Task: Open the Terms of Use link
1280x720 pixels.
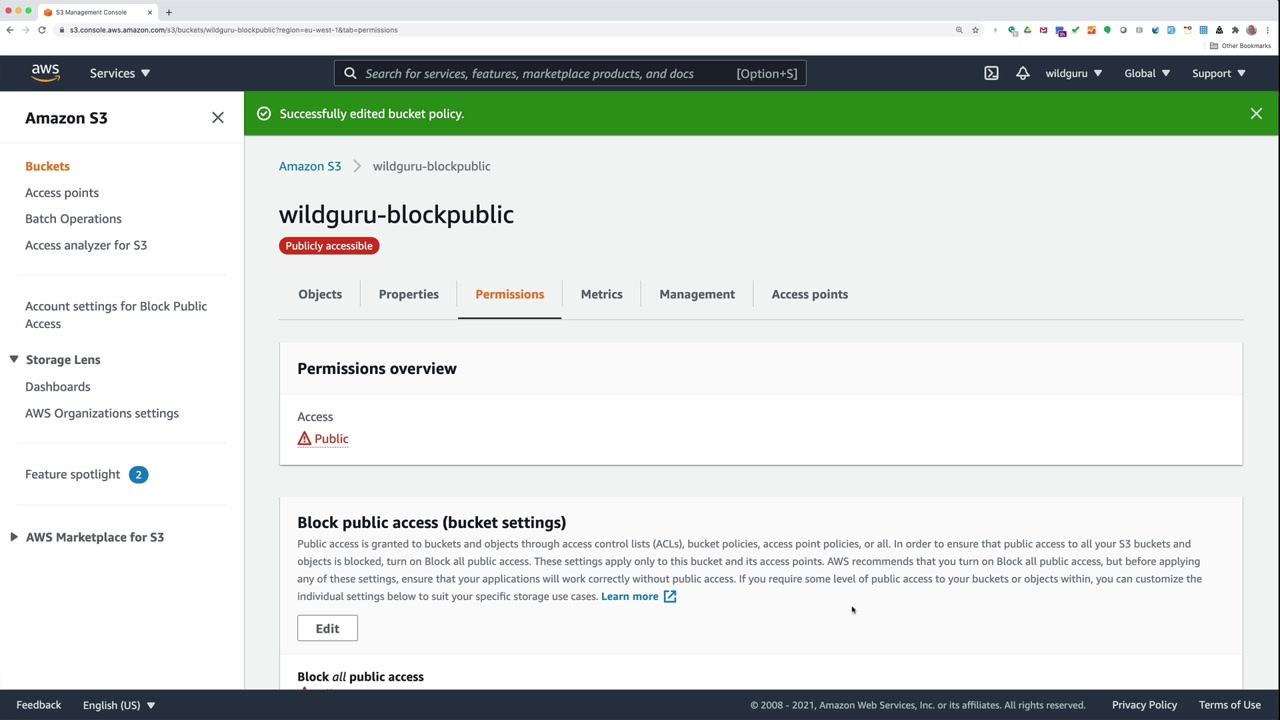Action: (x=1230, y=705)
